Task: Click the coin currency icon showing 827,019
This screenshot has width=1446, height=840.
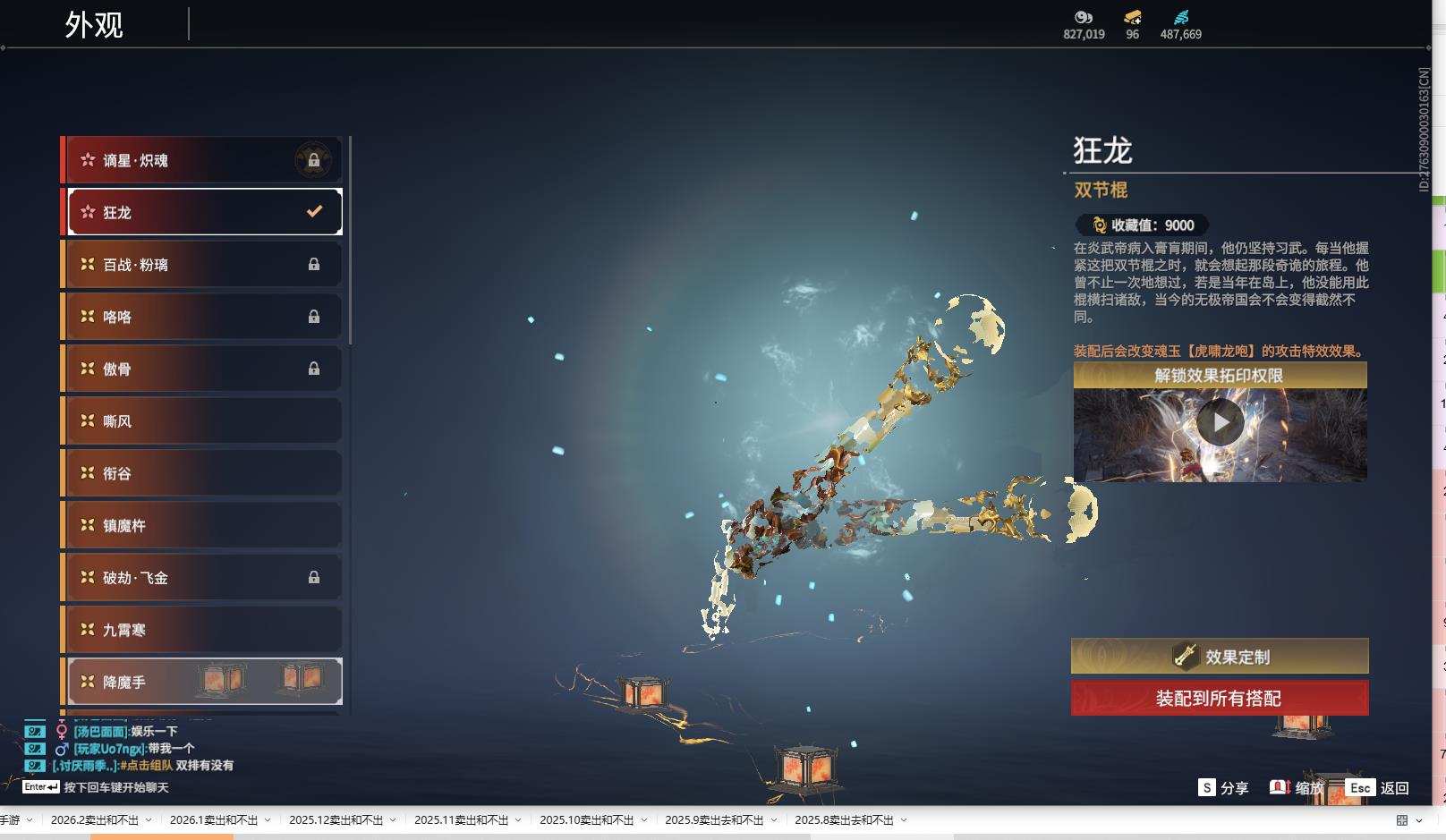Action: [x=1084, y=17]
